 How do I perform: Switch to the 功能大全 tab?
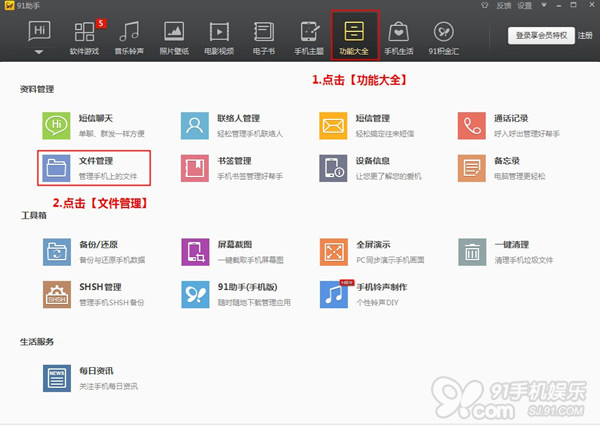tap(354, 37)
